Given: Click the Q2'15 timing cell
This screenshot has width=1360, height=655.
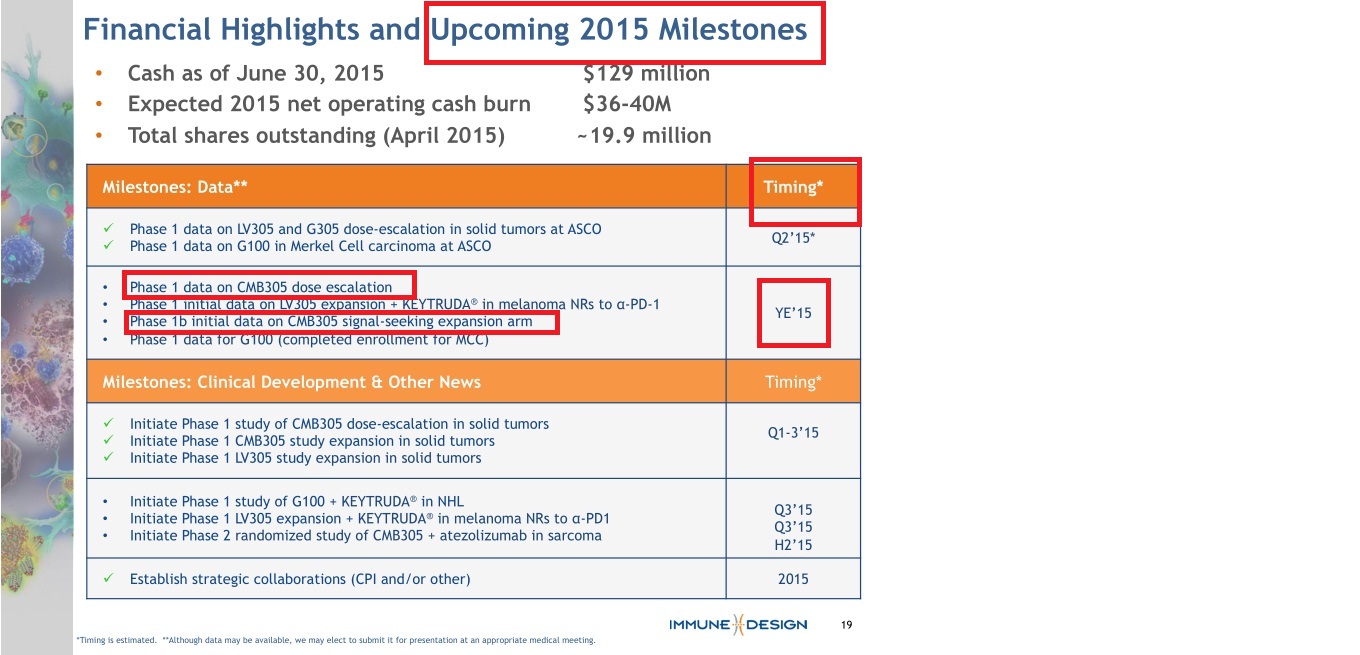Looking at the screenshot, I should coord(793,237).
